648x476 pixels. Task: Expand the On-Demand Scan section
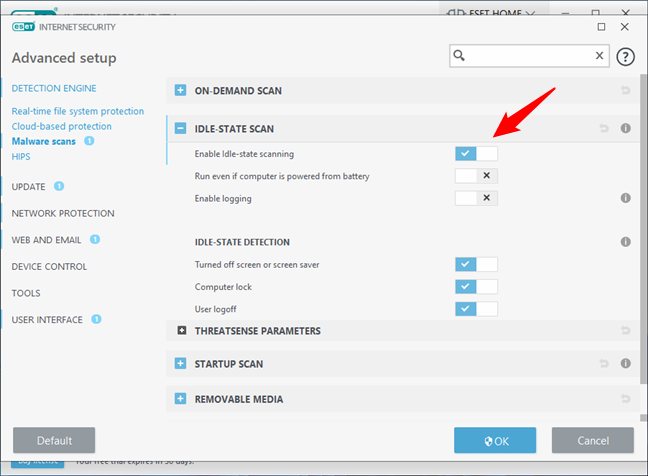(x=180, y=90)
